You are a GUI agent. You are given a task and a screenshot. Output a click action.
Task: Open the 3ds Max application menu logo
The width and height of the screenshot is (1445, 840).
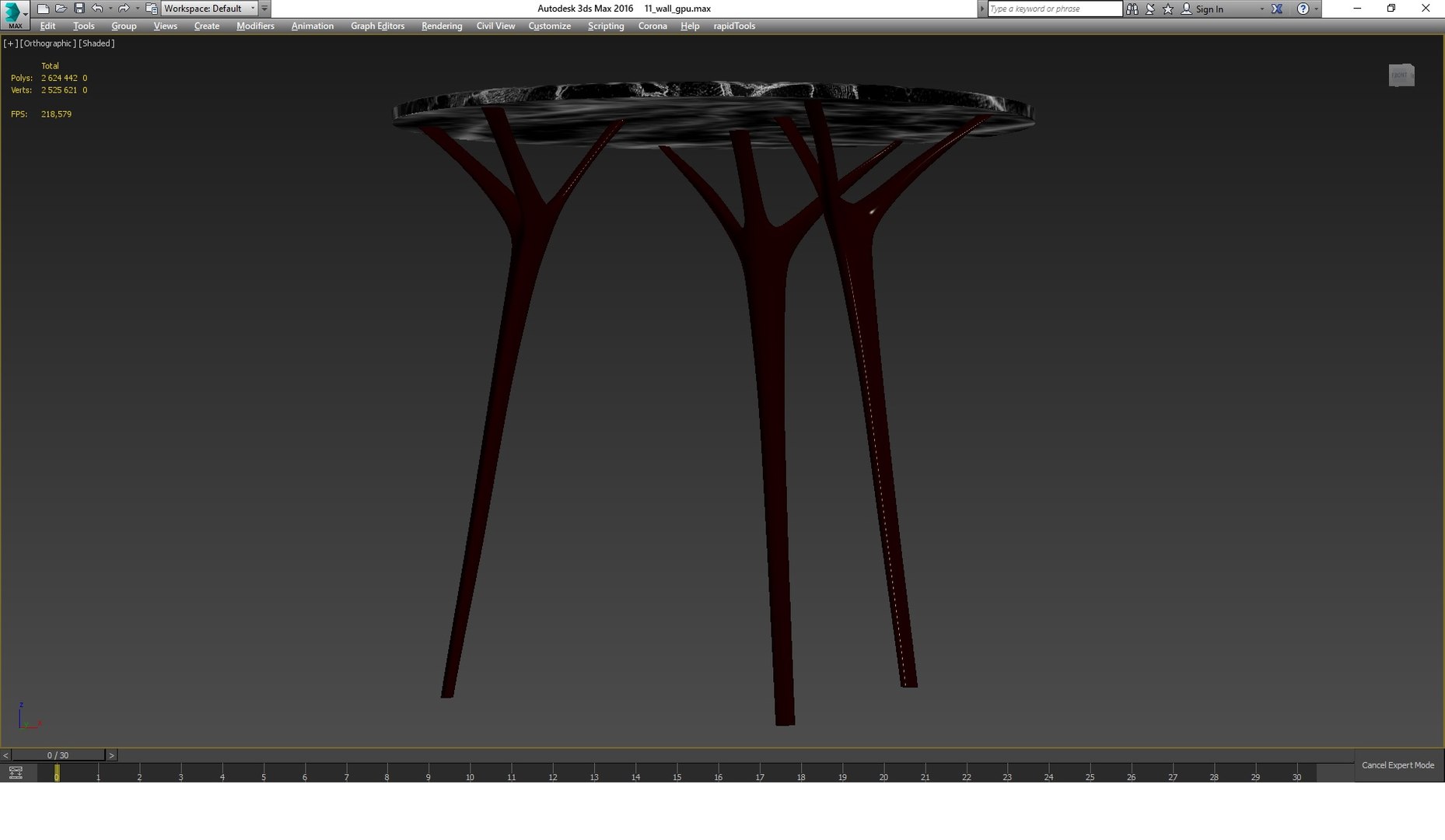point(14,15)
